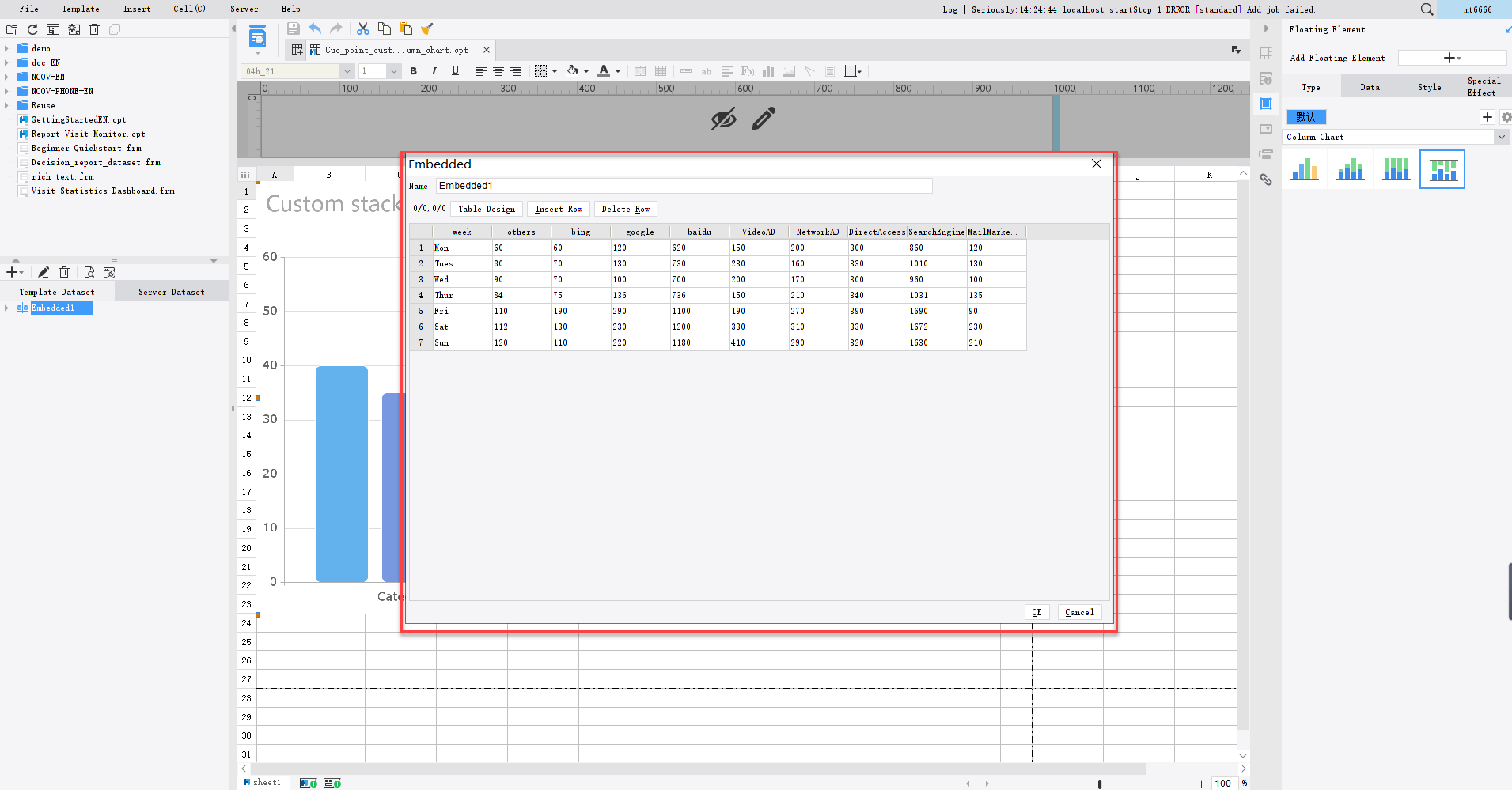Switch to the Server Dataset tab
Screen dimensions: 1512x790
point(172,292)
